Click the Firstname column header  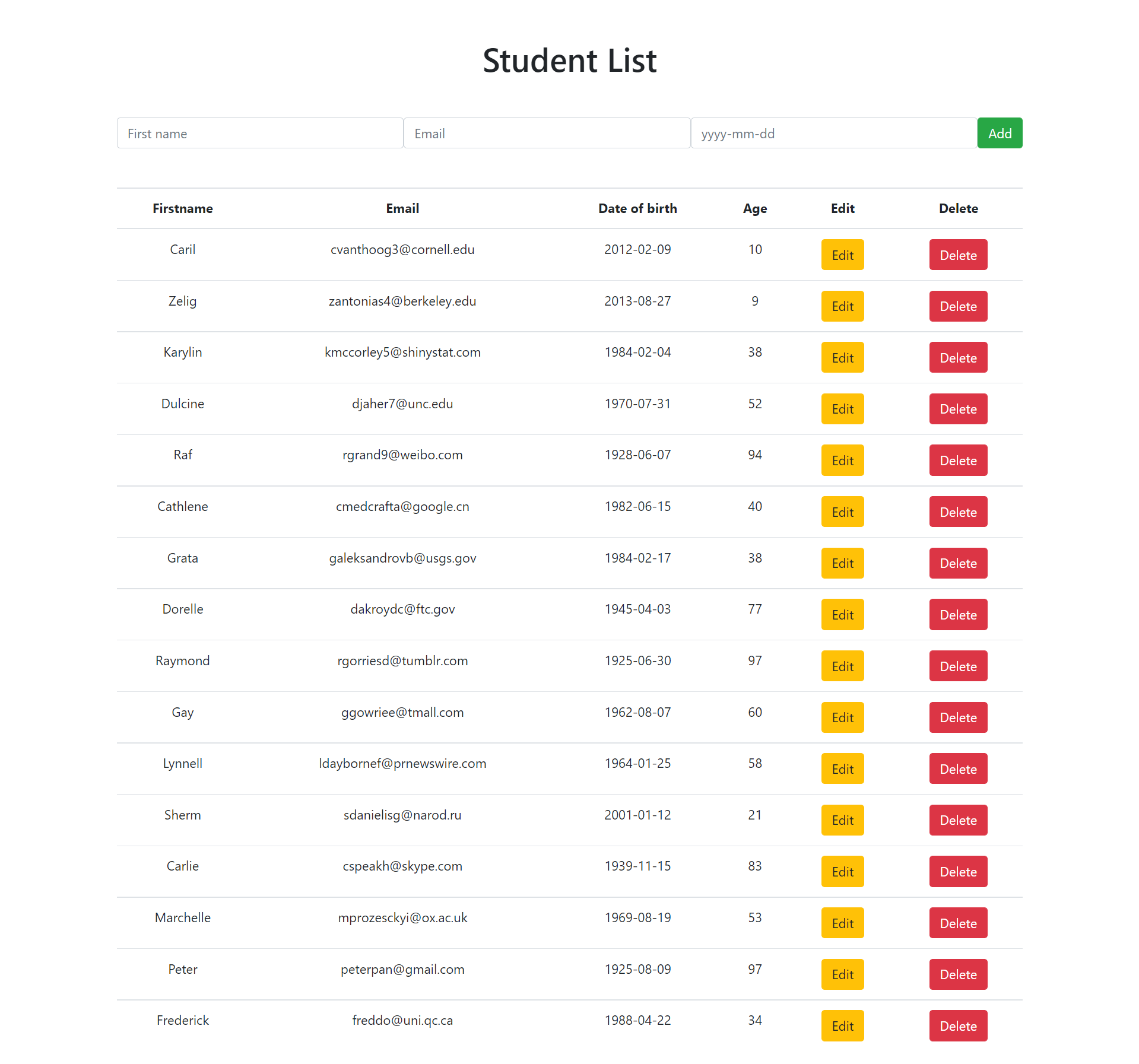click(182, 208)
